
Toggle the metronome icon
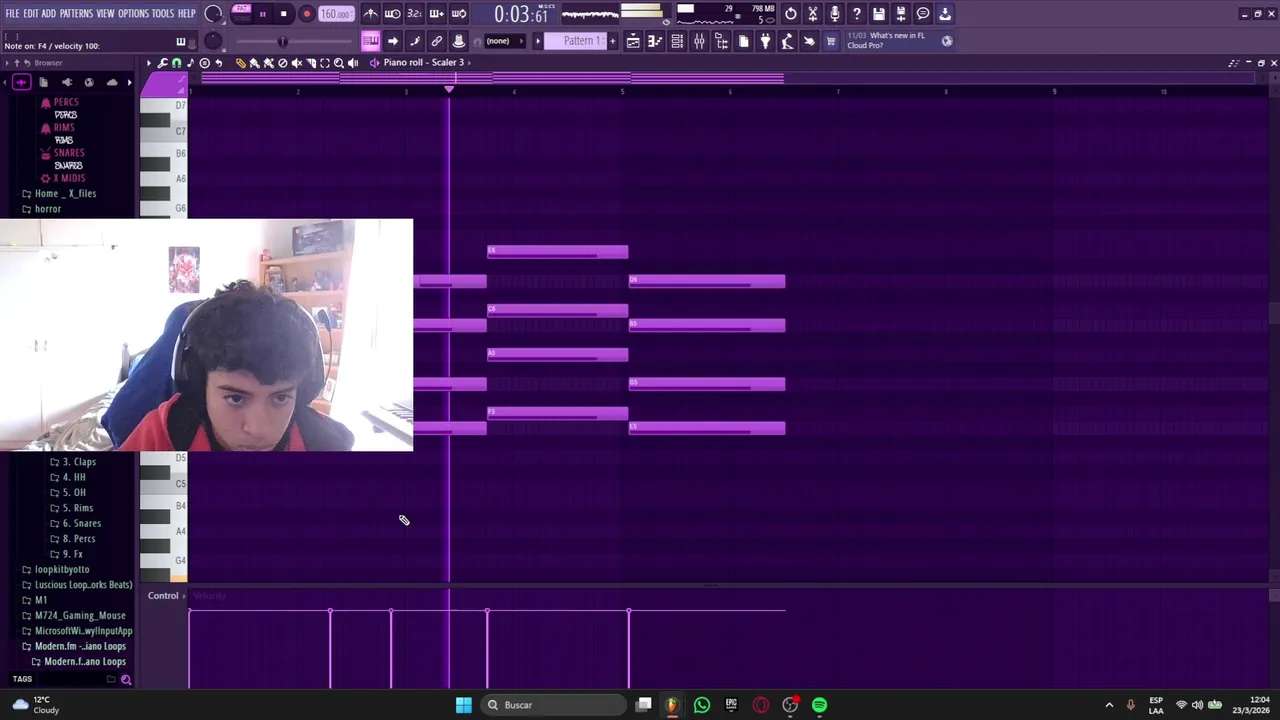coord(370,14)
